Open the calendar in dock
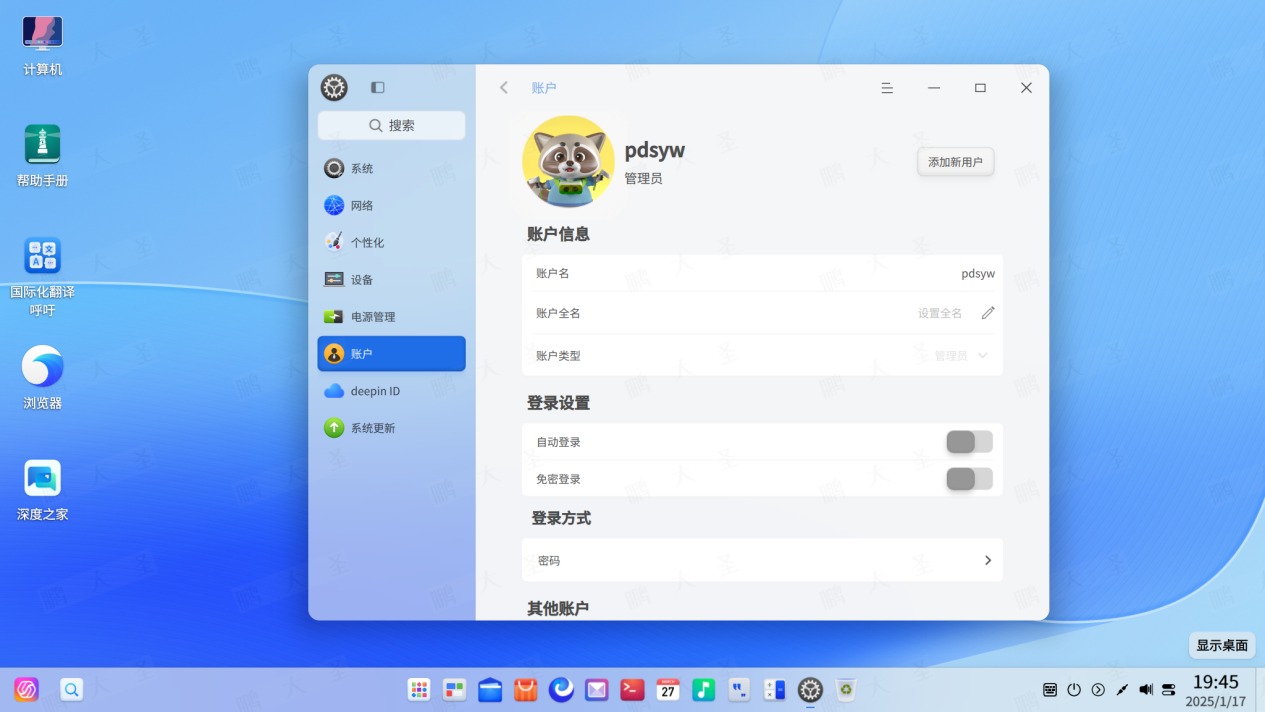1265x712 pixels. [x=668, y=689]
